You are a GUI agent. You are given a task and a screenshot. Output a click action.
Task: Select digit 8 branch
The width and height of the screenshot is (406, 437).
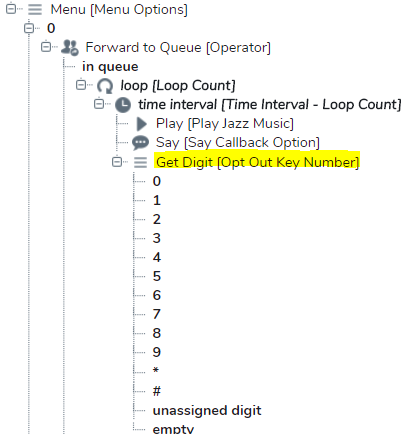pos(157,333)
